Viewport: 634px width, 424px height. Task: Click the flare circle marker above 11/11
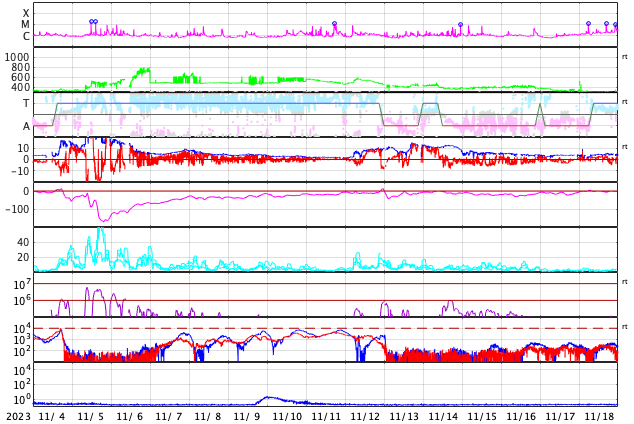pos(334,24)
